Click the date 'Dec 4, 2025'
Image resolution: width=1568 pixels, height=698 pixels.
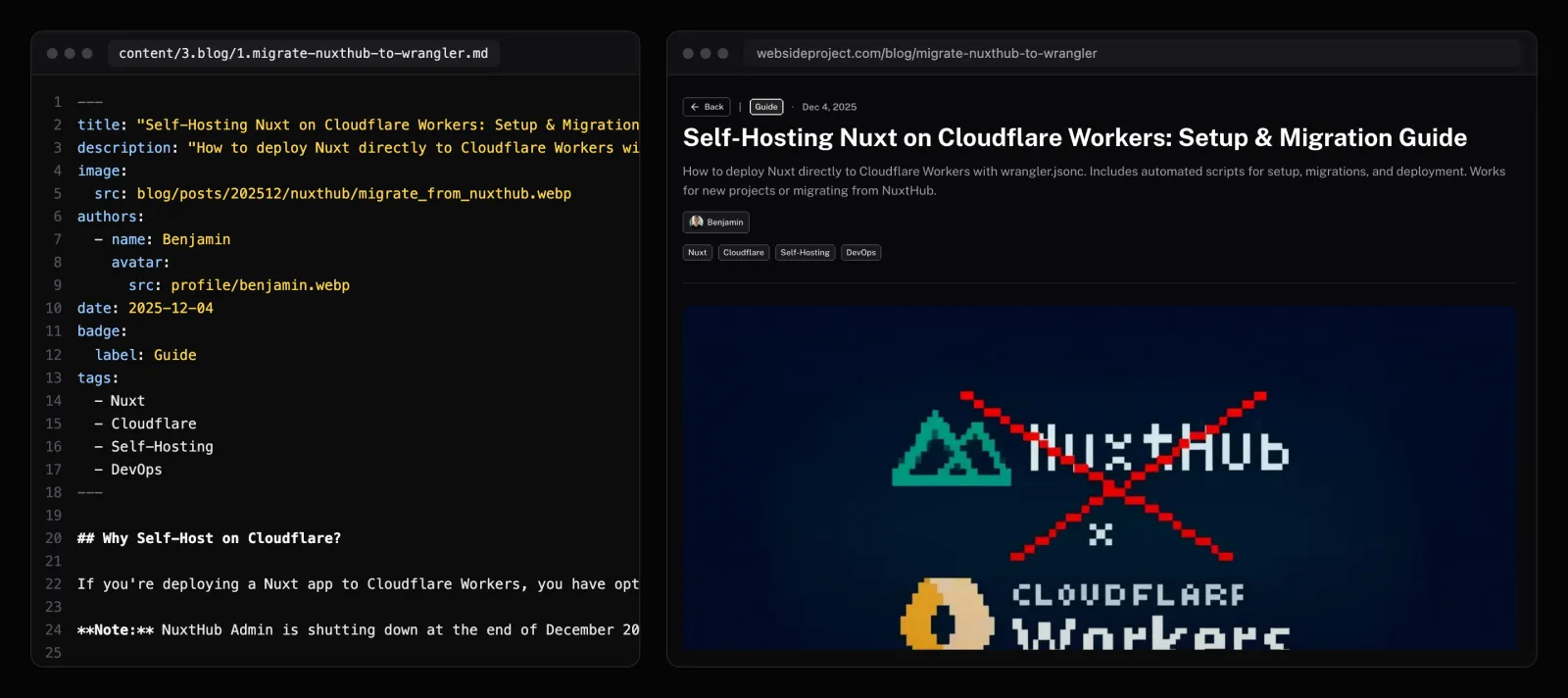tap(829, 107)
